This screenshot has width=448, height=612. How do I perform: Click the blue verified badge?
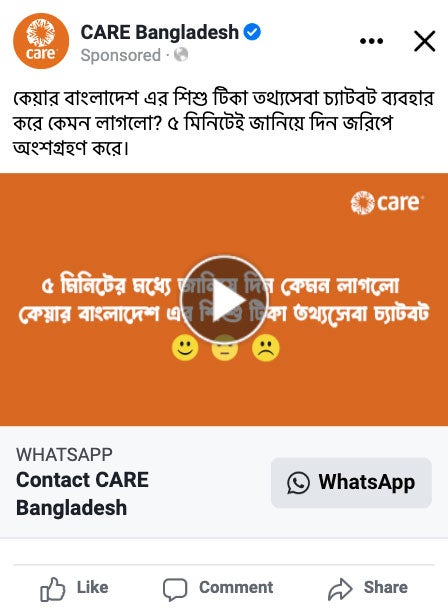pos(252,32)
